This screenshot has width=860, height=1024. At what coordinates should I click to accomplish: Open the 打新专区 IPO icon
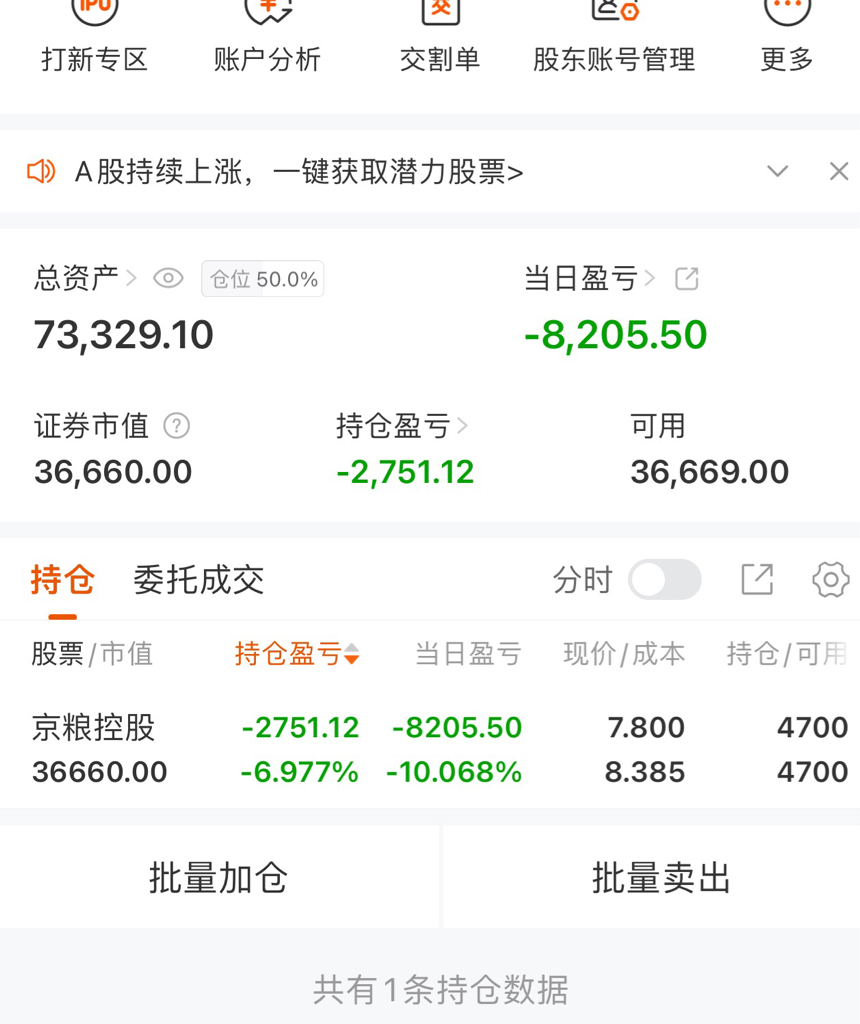(x=94, y=12)
